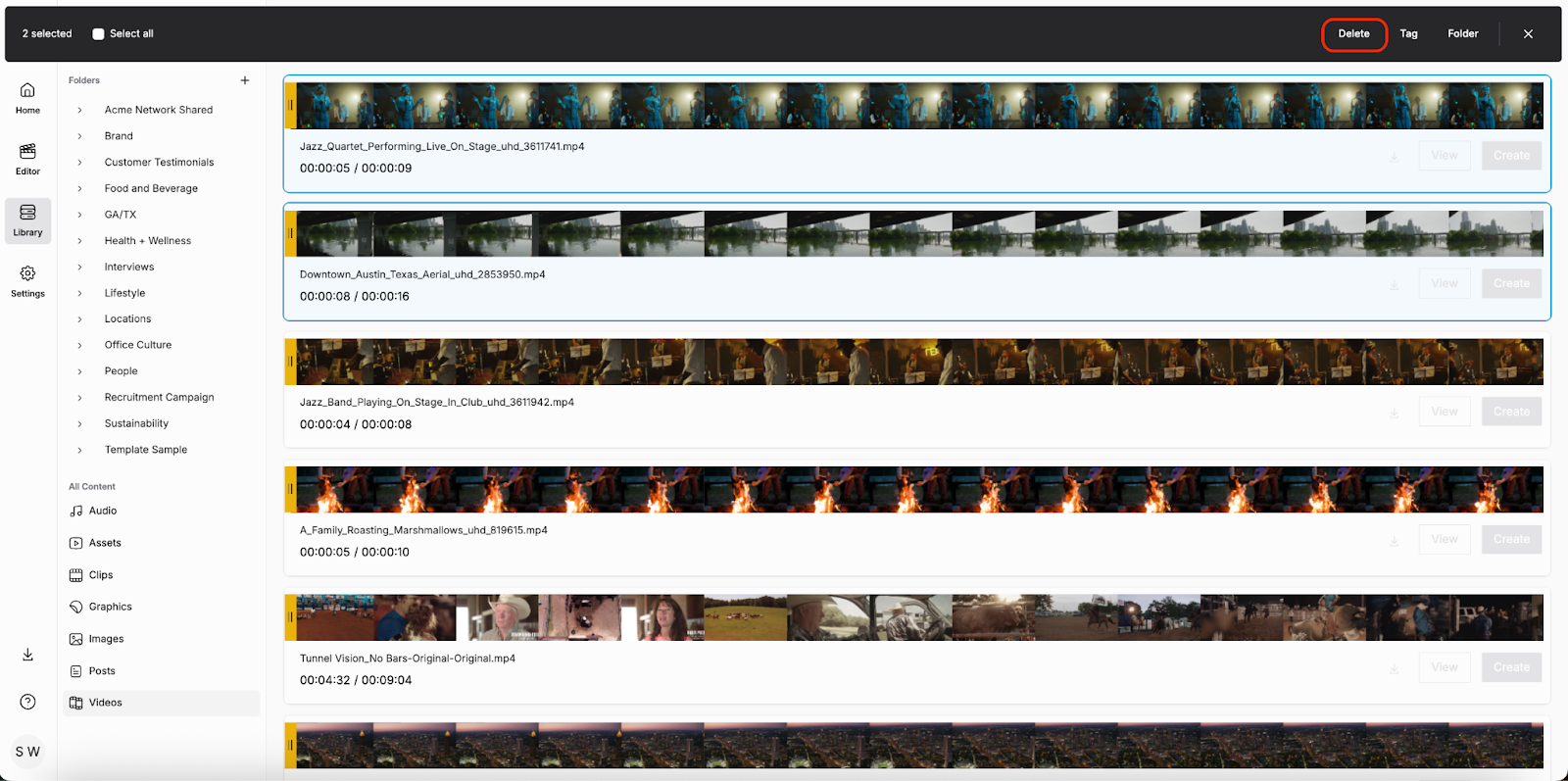Click the Posts document icon
1568x781 pixels.
[x=76, y=671]
